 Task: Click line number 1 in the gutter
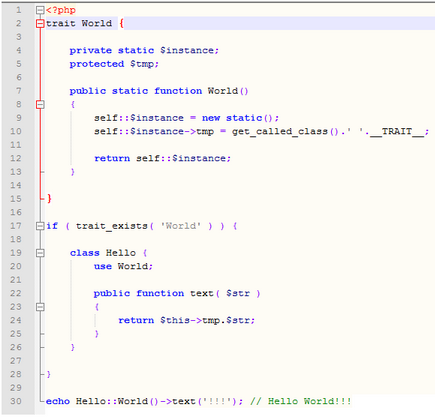point(19,10)
